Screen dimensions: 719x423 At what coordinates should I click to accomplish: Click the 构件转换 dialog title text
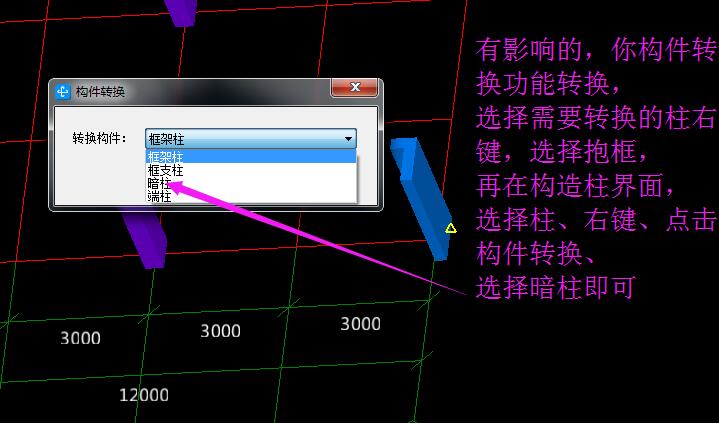coord(100,91)
